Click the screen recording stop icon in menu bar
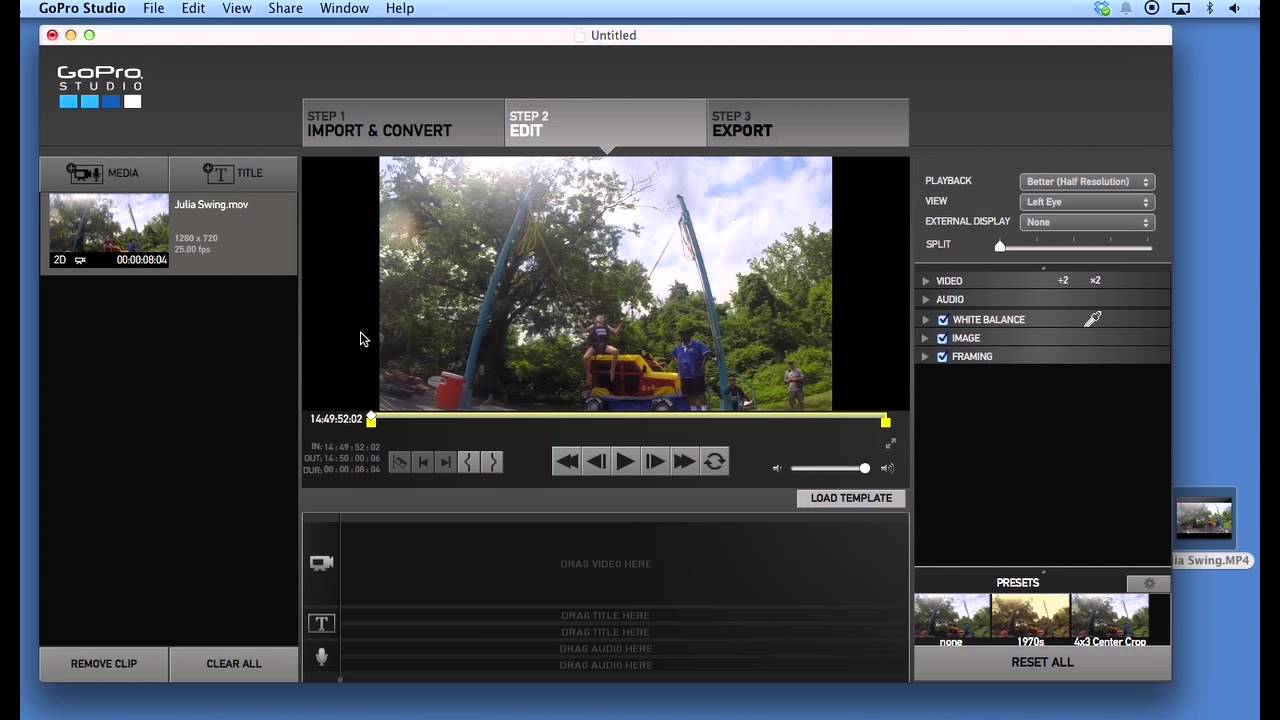The height and width of the screenshot is (720, 1280). [1152, 8]
